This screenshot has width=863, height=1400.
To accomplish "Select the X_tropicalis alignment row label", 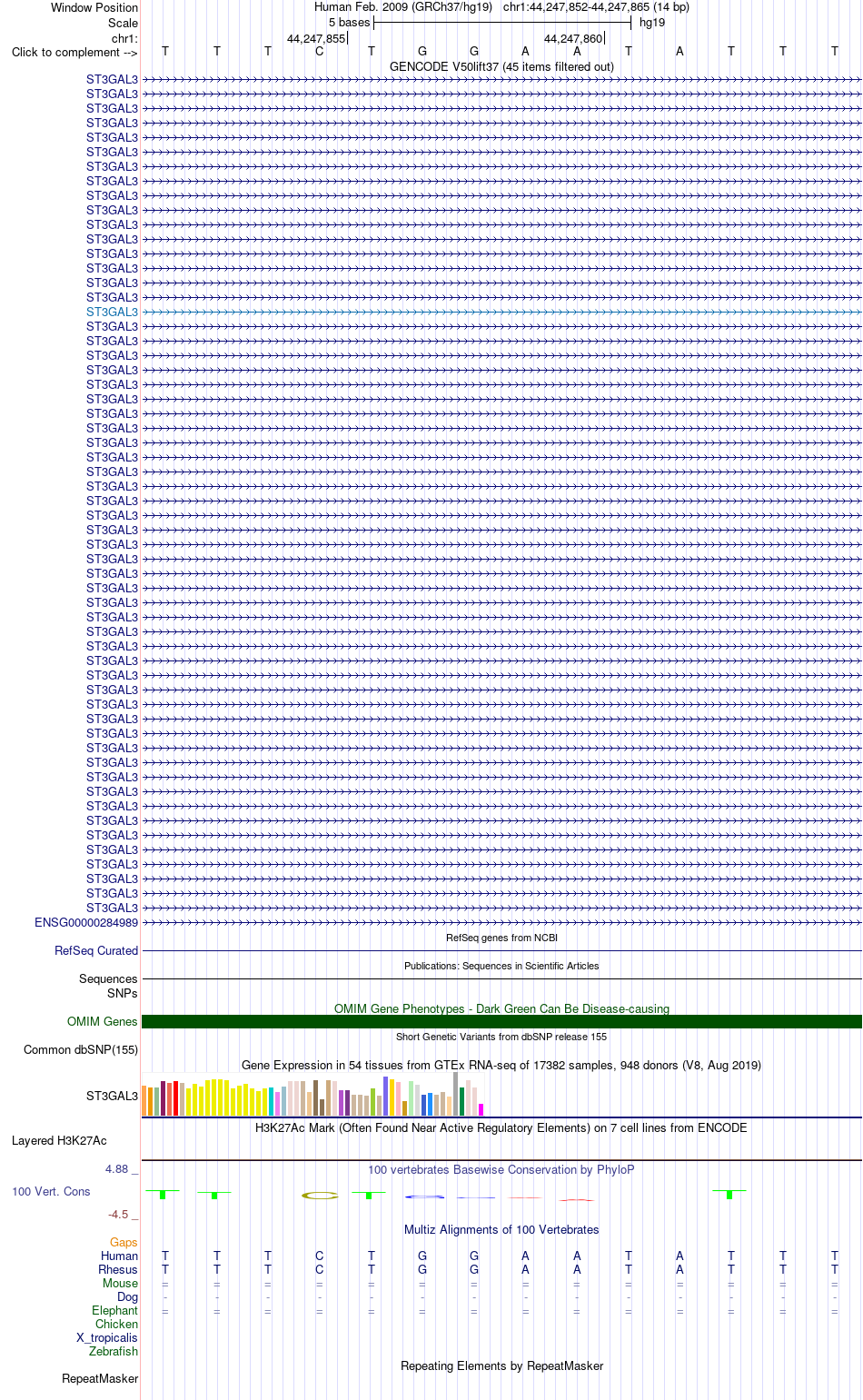I will pos(107,1338).
